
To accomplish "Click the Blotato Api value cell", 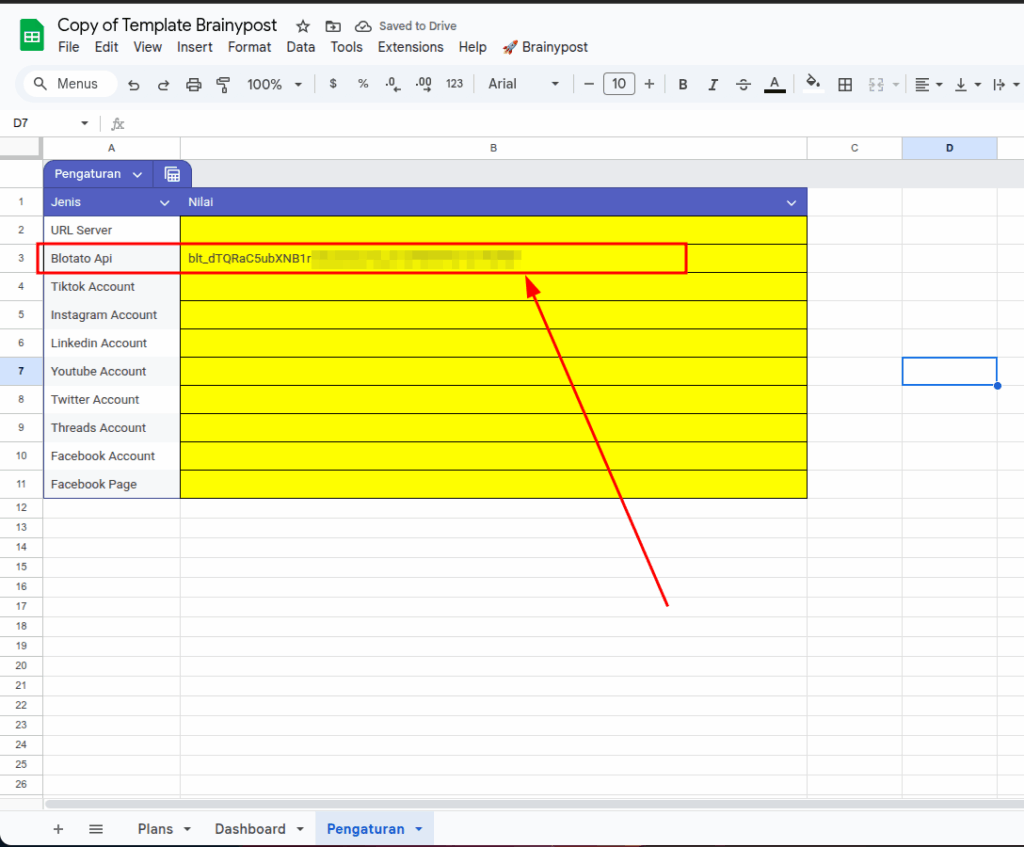I will [x=493, y=259].
